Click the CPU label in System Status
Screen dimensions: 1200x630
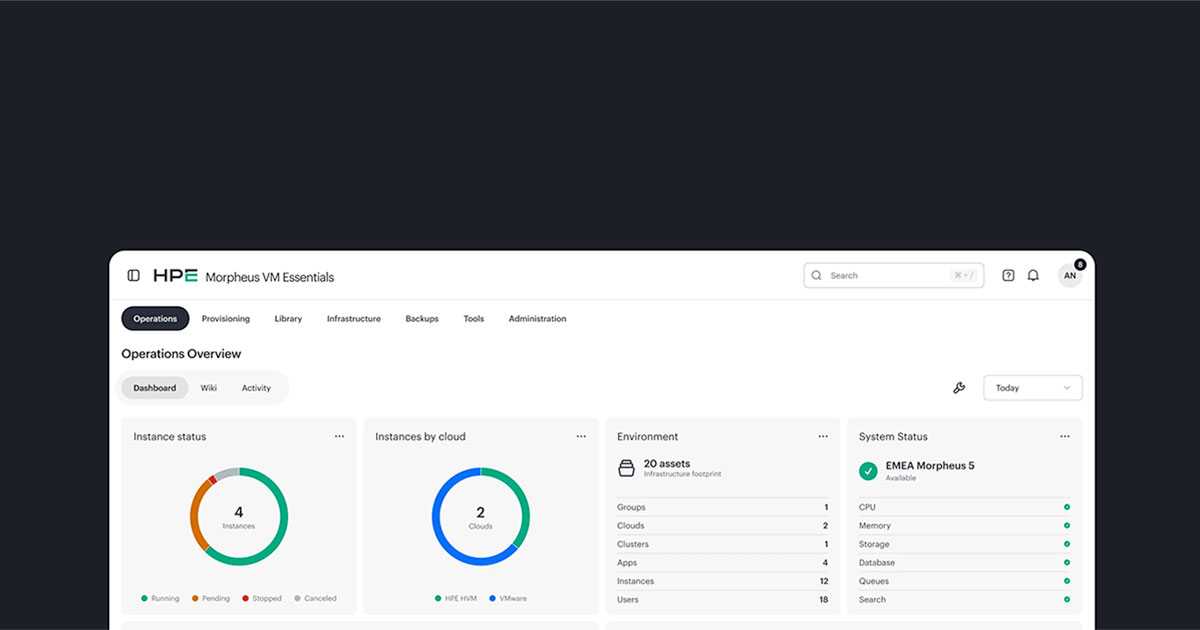(867, 507)
